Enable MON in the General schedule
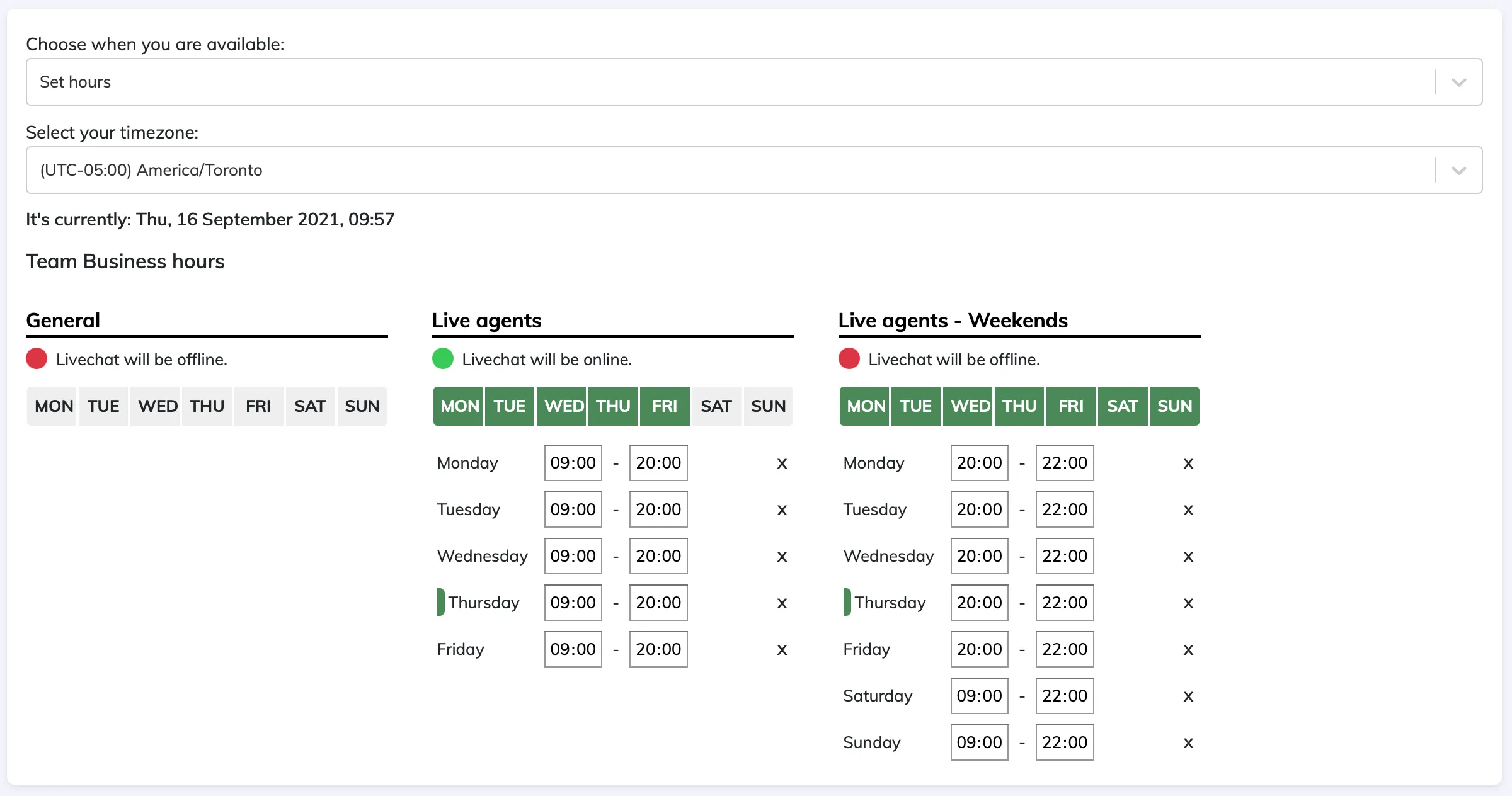Image resolution: width=1512 pixels, height=796 pixels. click(x=52, y=406)
